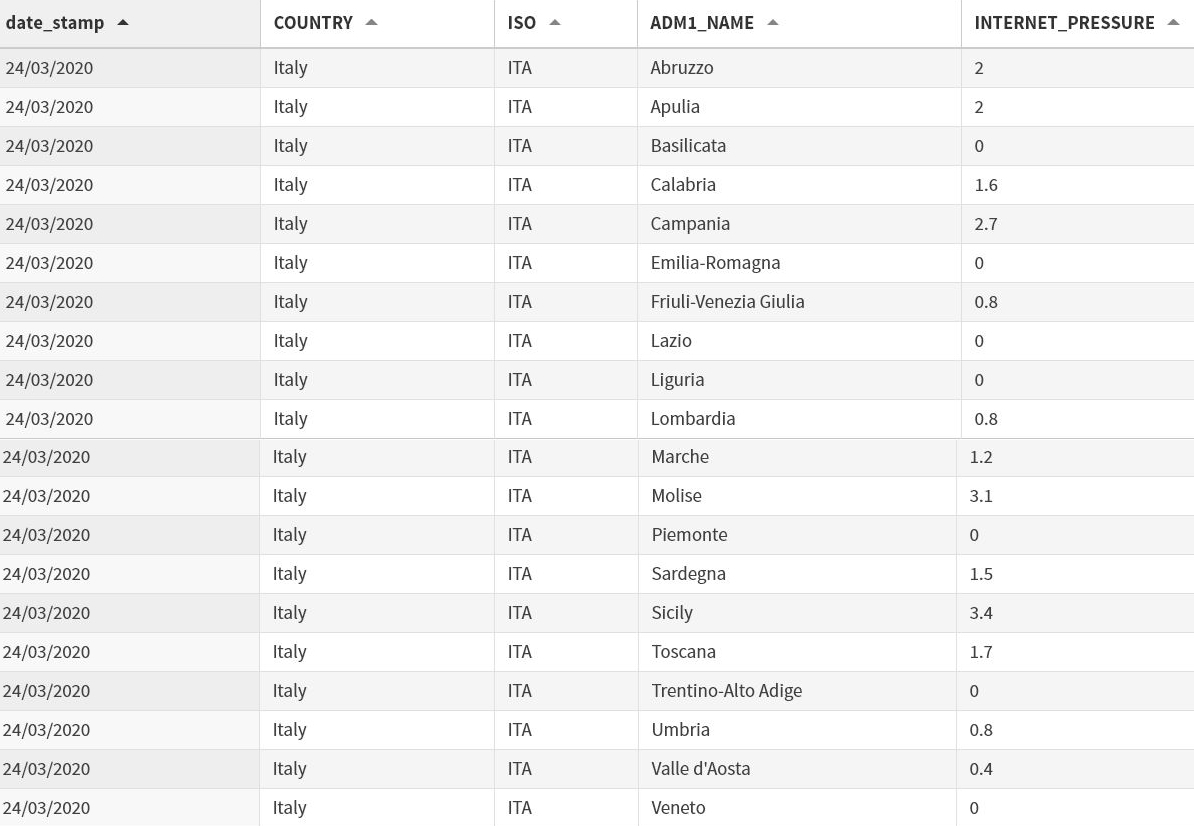Click the ADM1_NAME sort triangle

pos(772,23)
